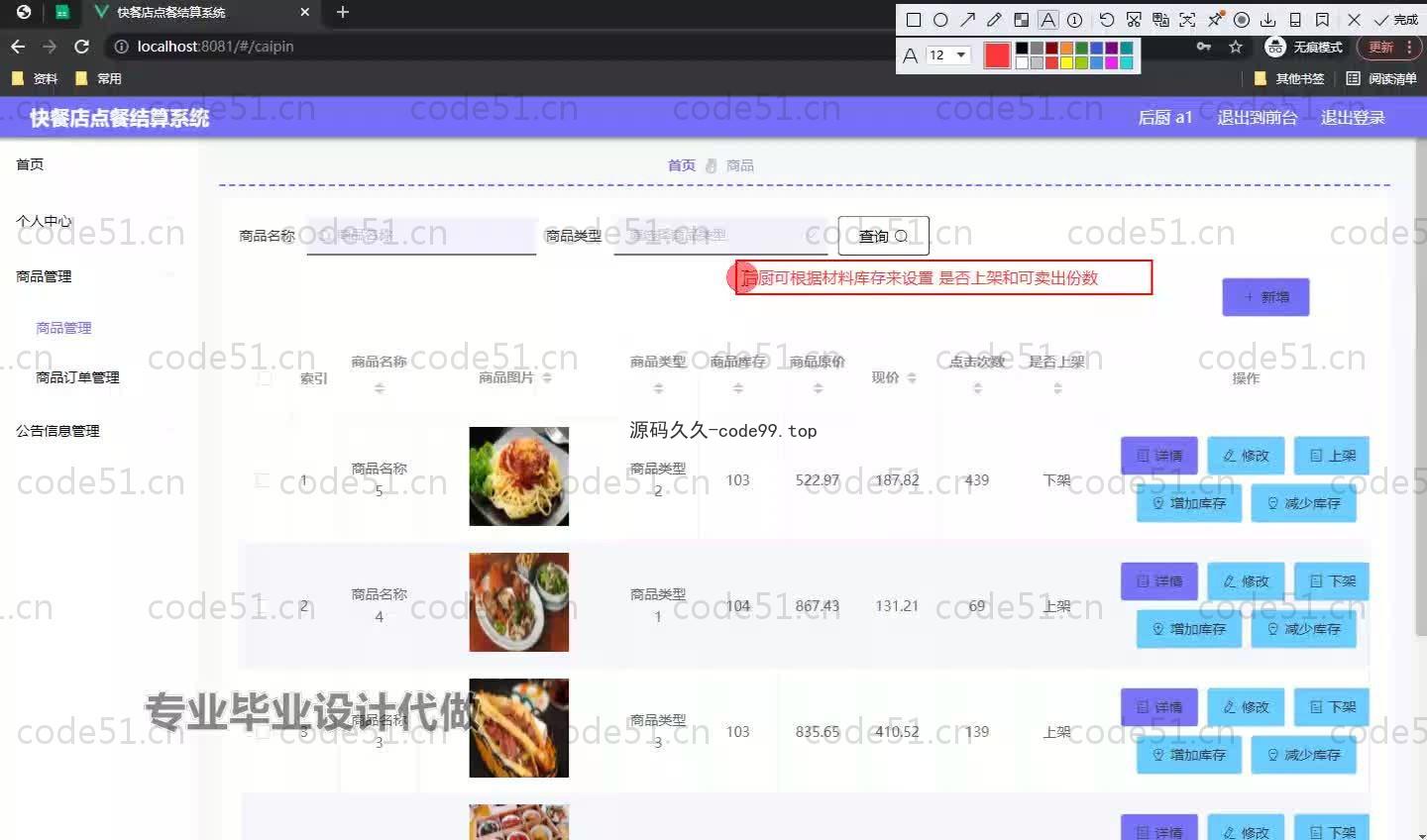This screenshot has width=1427, height=840.
Task: Save the screenshot with the download icon
Action: [1267, 20]
